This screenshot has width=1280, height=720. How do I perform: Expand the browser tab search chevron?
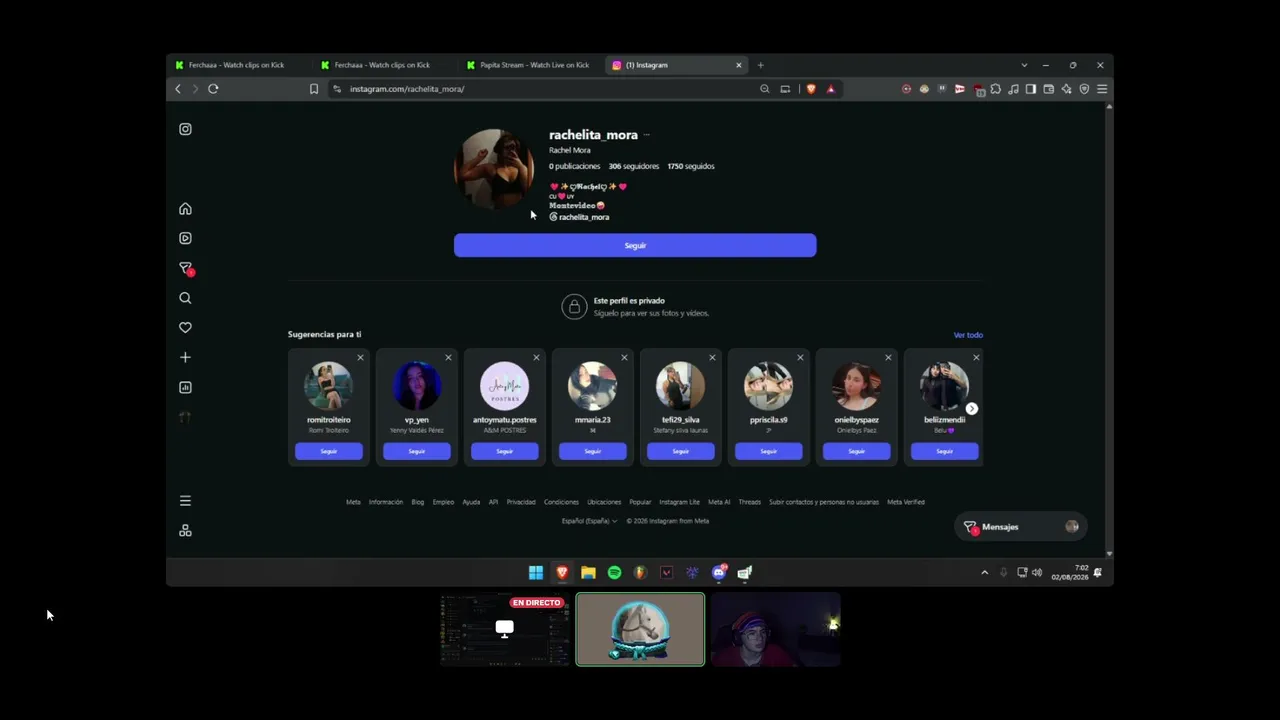click(1024, 65)
